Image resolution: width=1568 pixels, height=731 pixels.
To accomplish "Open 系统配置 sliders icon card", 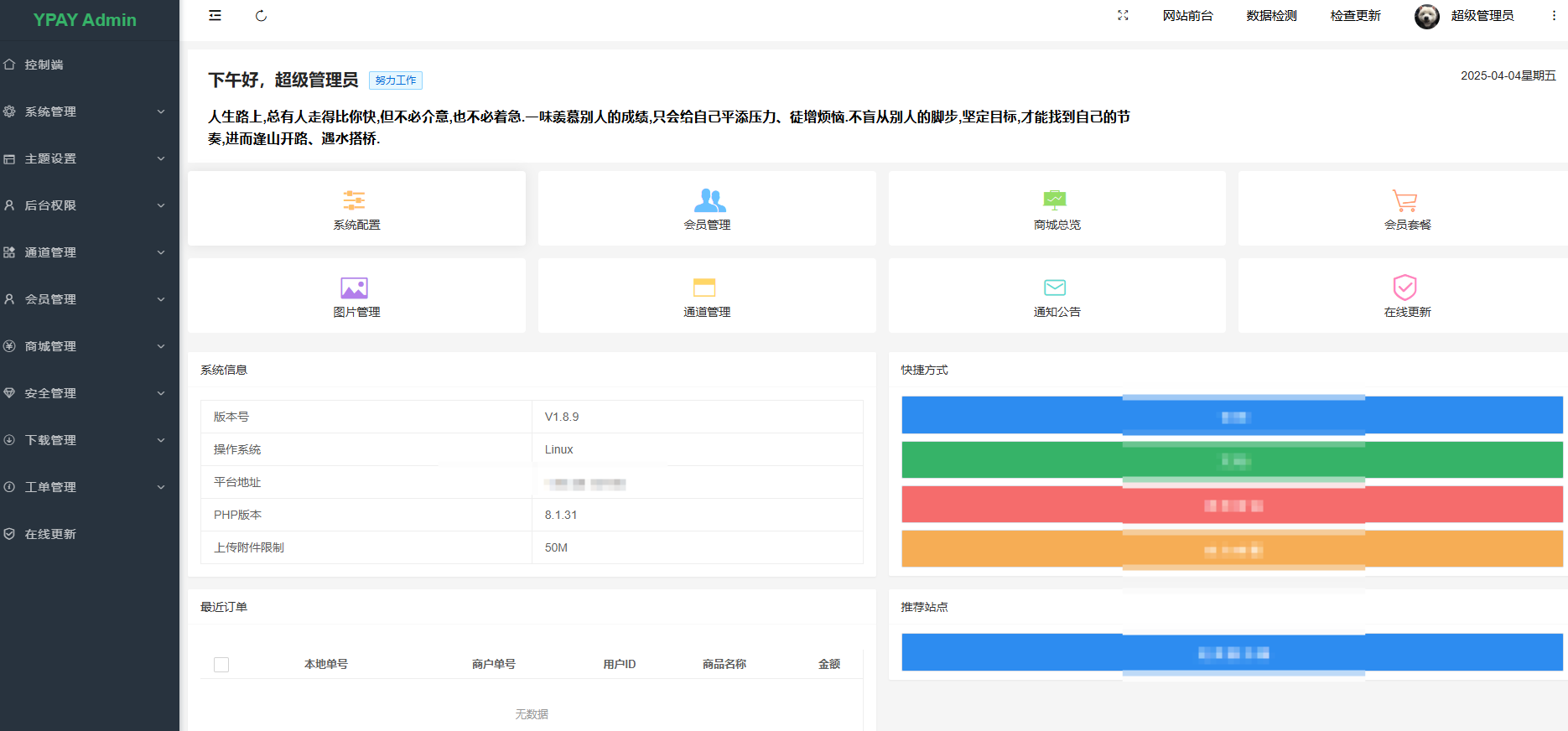I will (x=356, y=209).
